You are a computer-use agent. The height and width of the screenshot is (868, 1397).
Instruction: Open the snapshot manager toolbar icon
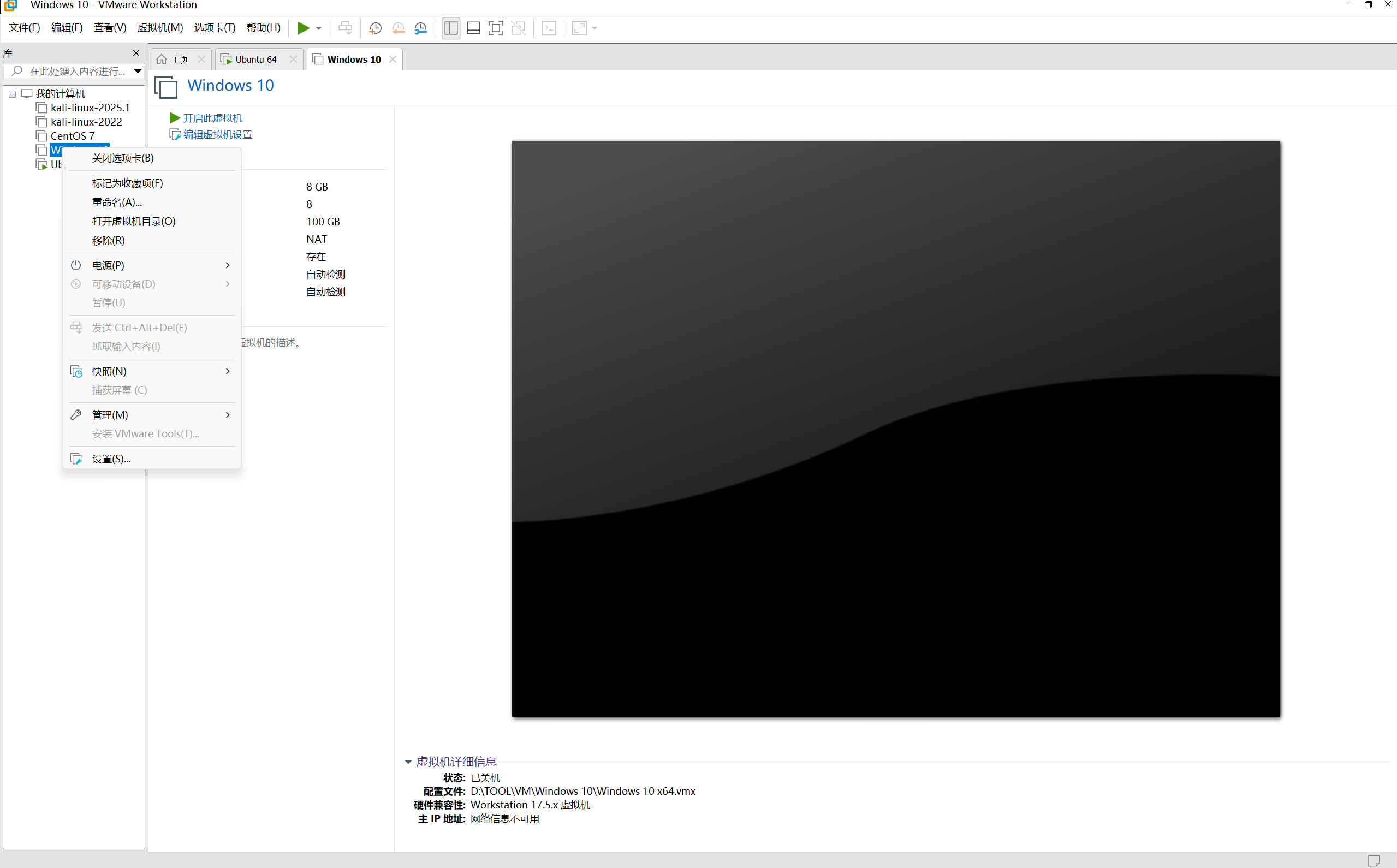[421, 28]
